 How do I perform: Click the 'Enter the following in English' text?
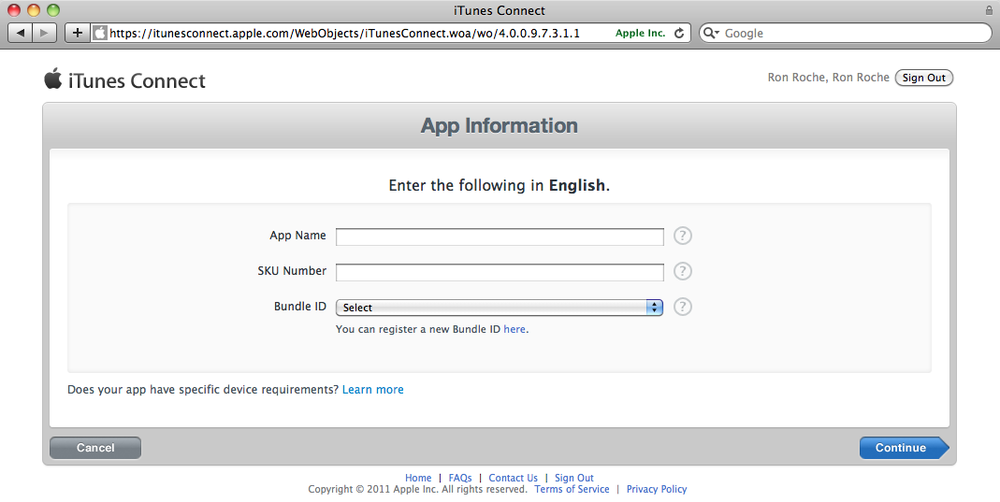(499, 186)
